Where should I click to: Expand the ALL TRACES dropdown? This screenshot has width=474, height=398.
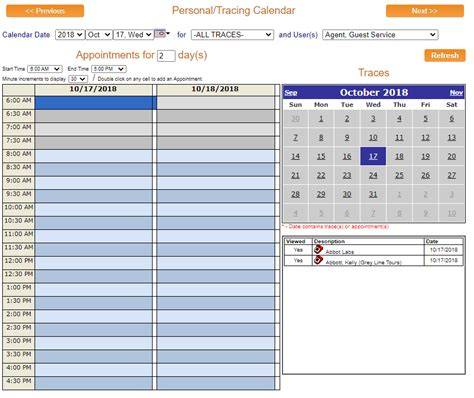click(x=232, y=35)
